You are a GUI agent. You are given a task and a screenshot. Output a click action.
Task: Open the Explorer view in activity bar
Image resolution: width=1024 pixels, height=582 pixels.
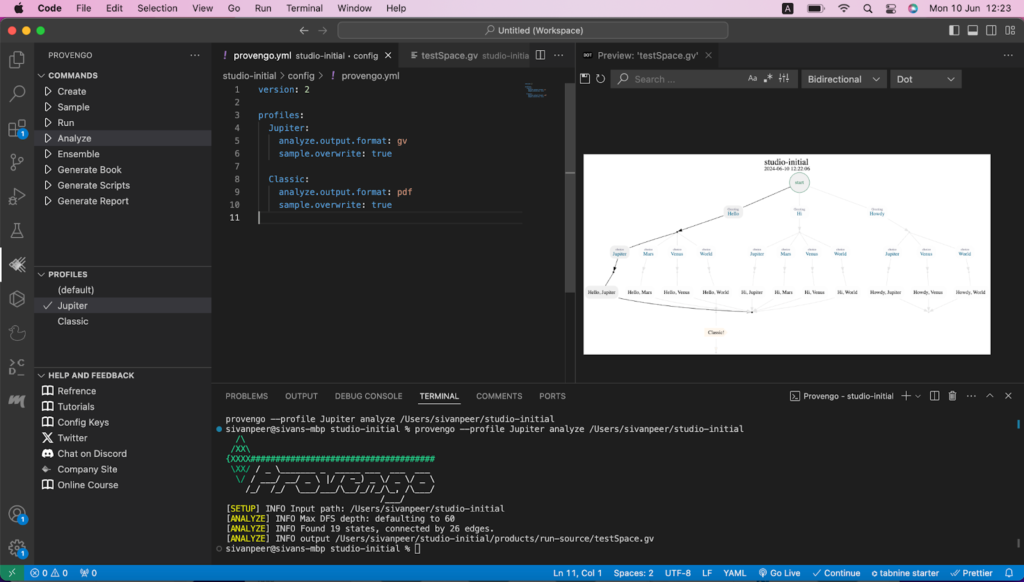tap(17, 59)
